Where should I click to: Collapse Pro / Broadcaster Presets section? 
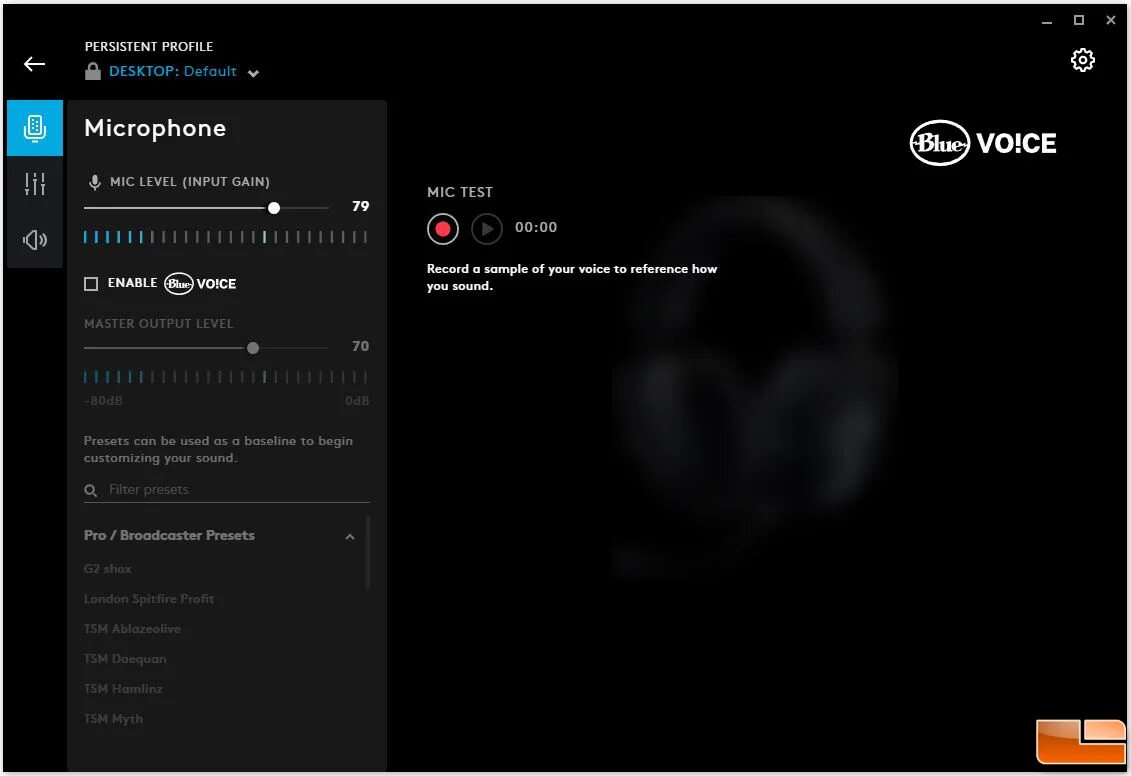(350, 537)
